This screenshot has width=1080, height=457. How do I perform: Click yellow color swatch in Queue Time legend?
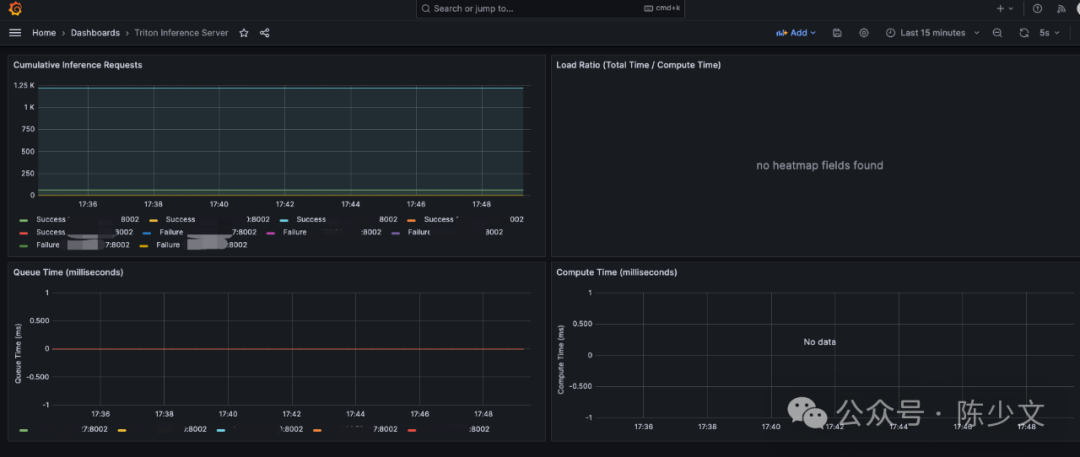click(122, 429)
